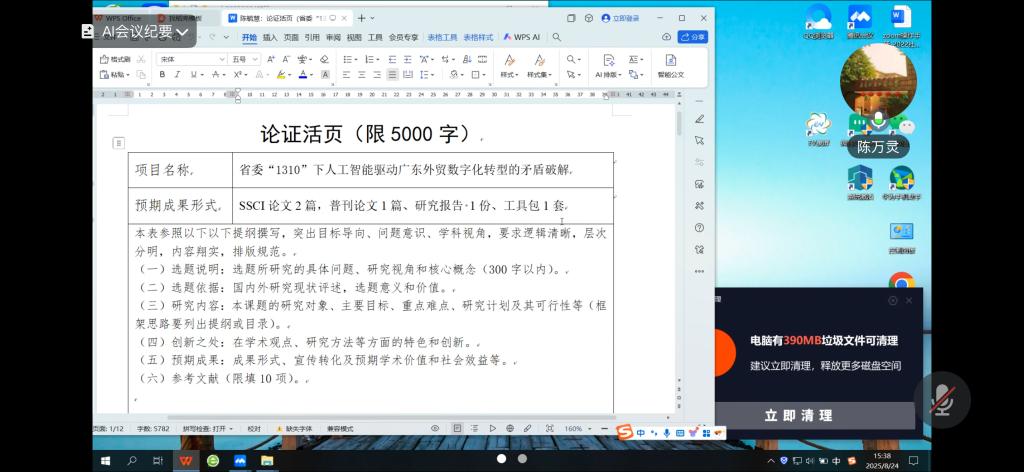Apply italic formatting to text
Image resolution: width=1024 pixels, height=472 pixels.
tap(177, 75)
